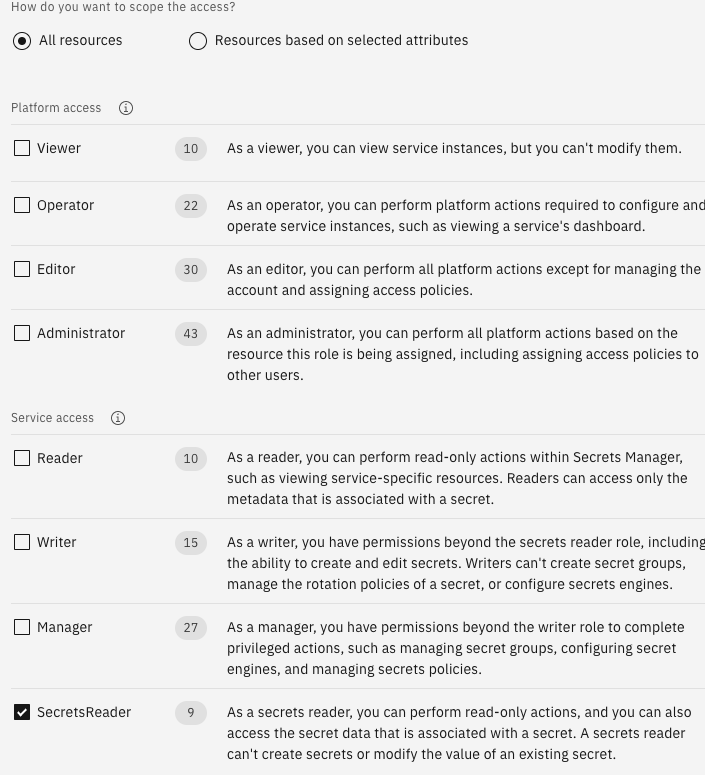
Task: Click the Platform access info icon
Action: [126, 108]
